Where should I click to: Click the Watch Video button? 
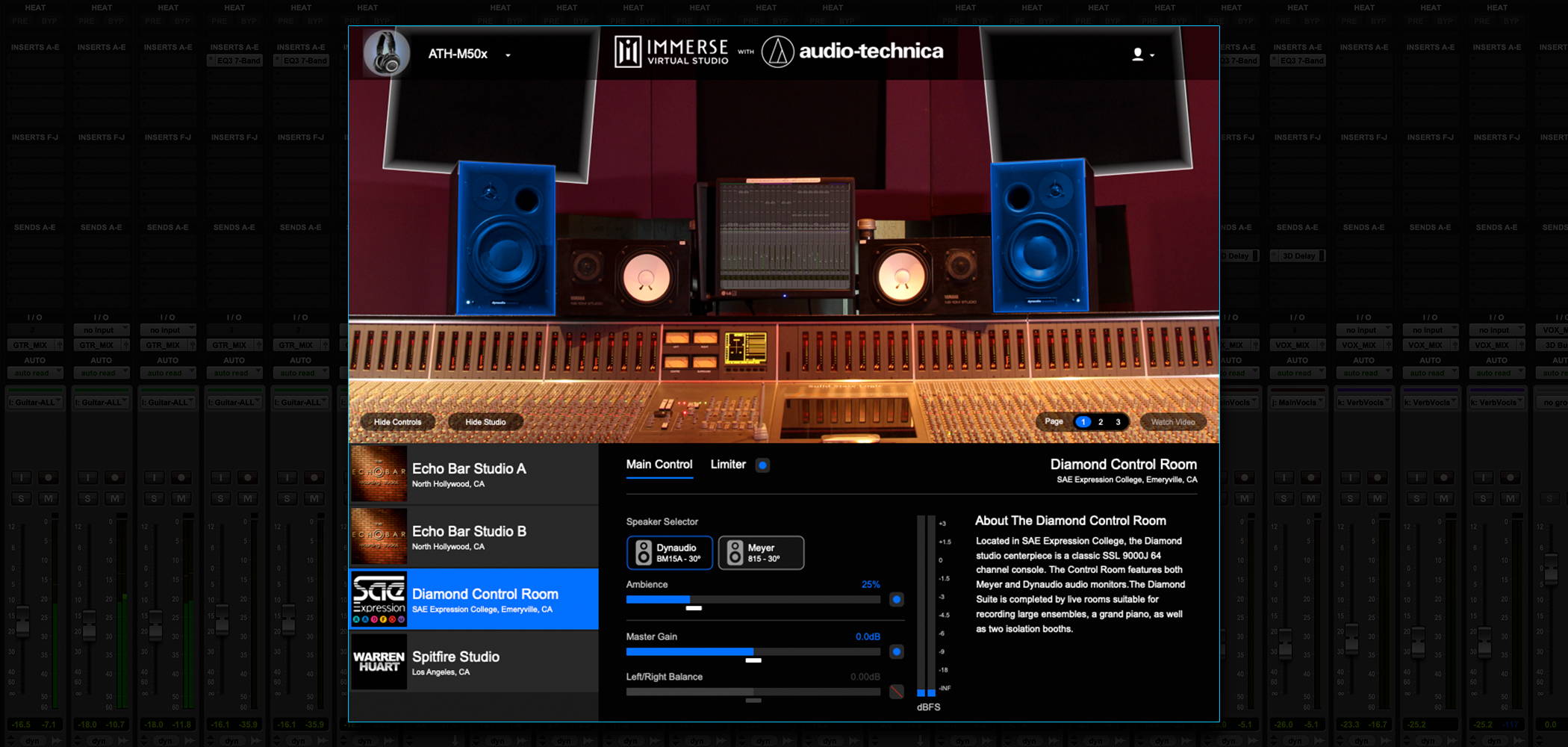[x=1172, y=422]
